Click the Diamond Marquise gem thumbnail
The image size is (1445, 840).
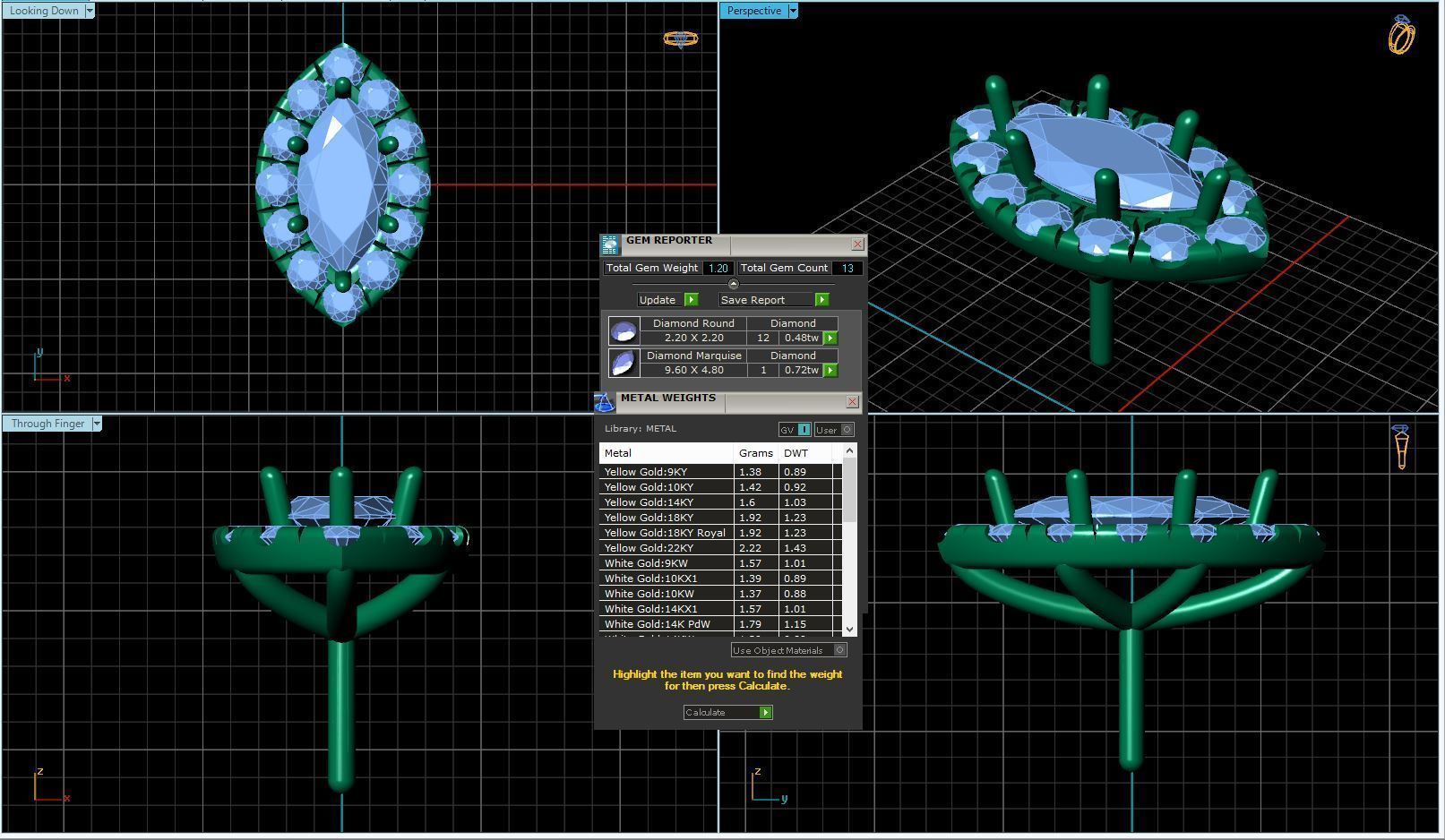point(624,363)
